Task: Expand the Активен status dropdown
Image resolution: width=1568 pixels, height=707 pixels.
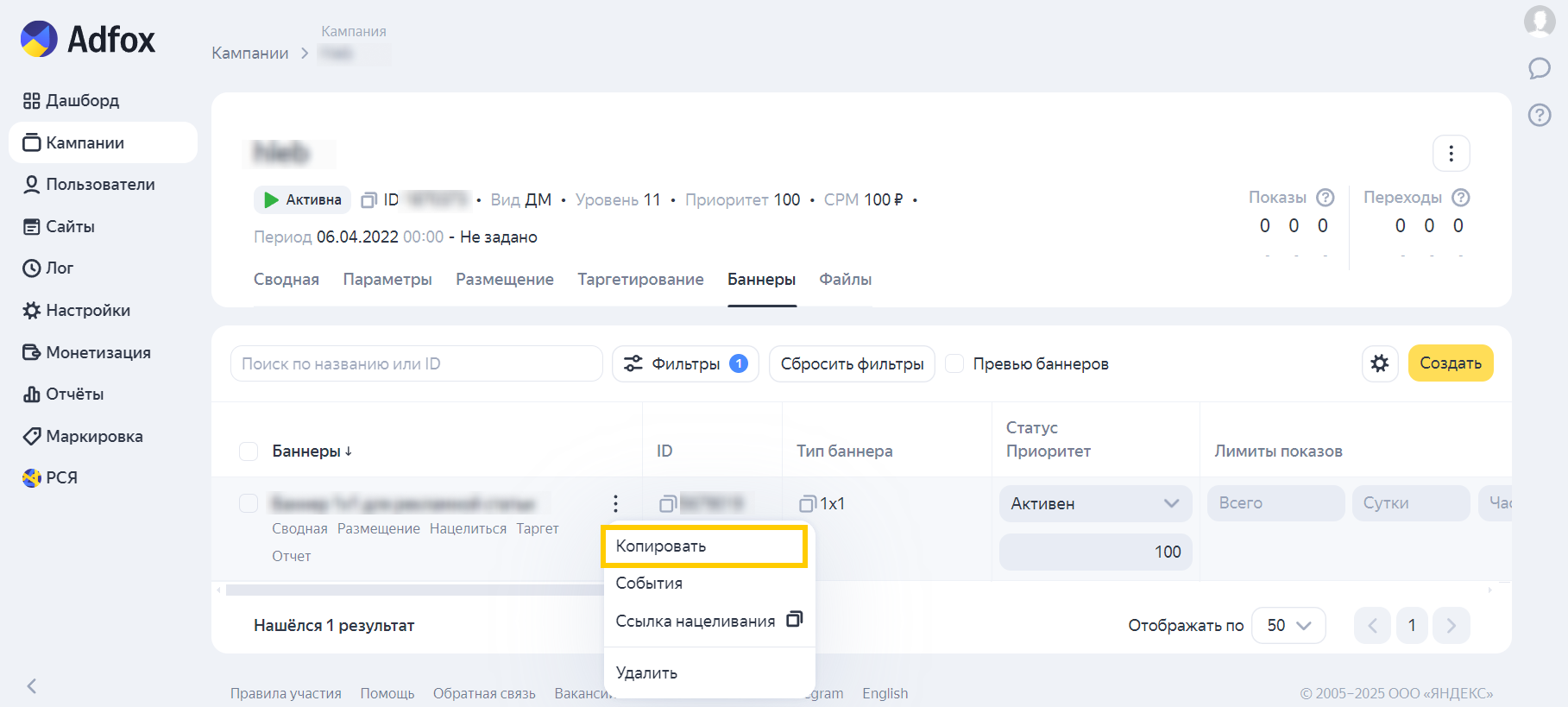Action: click(x=1095, y=503)
